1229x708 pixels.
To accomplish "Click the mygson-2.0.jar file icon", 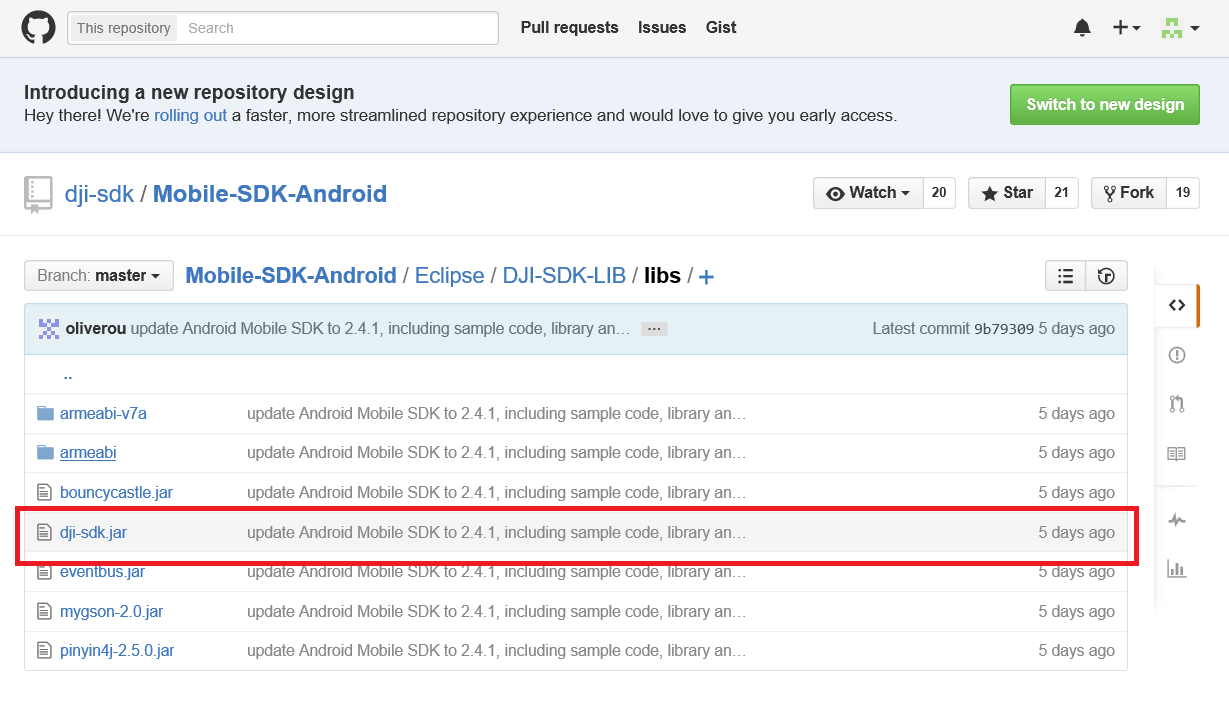I will 44,611.
